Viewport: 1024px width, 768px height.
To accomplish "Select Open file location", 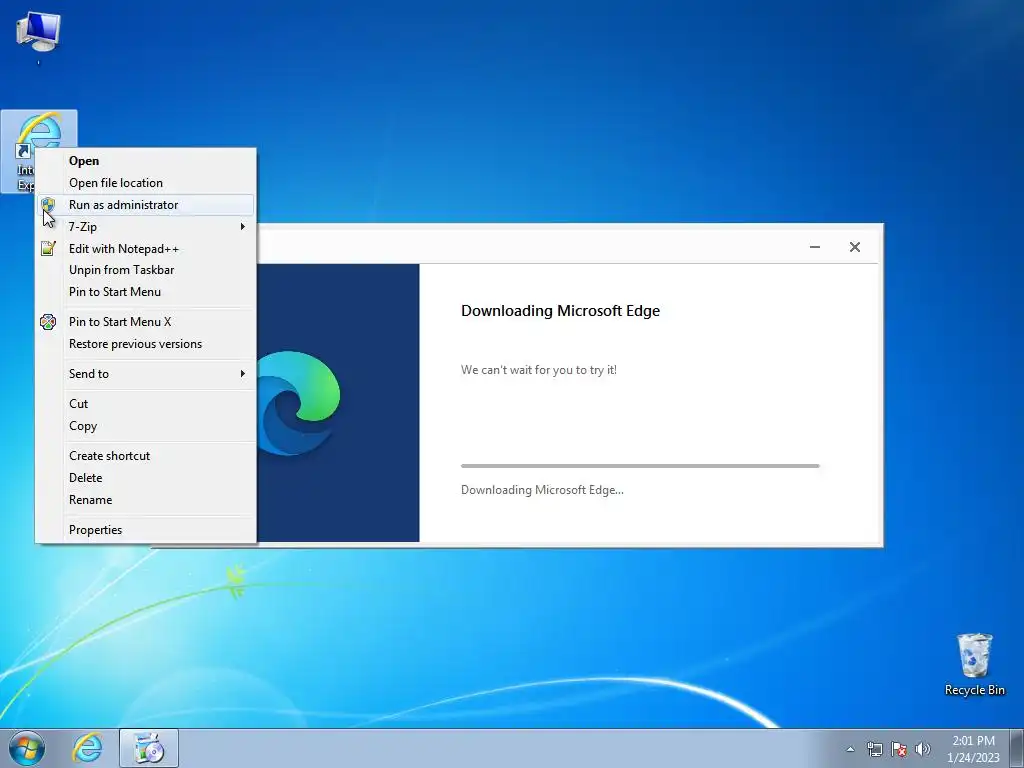I will coord(146,183).
